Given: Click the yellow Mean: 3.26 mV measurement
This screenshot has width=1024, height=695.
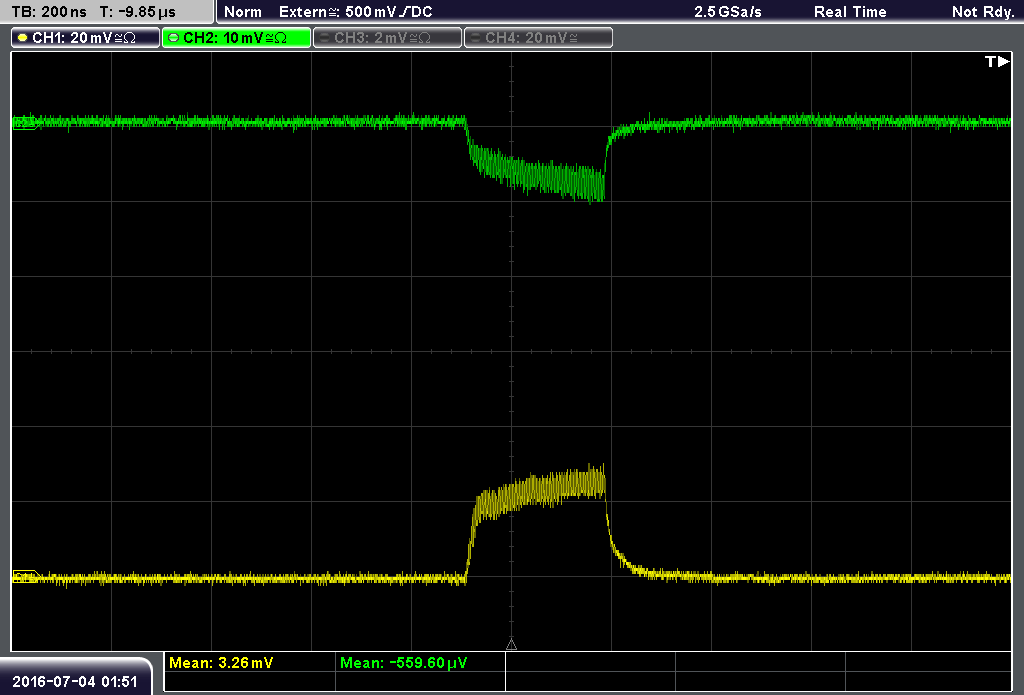Looking at the screenshot, I should point(221,662).
